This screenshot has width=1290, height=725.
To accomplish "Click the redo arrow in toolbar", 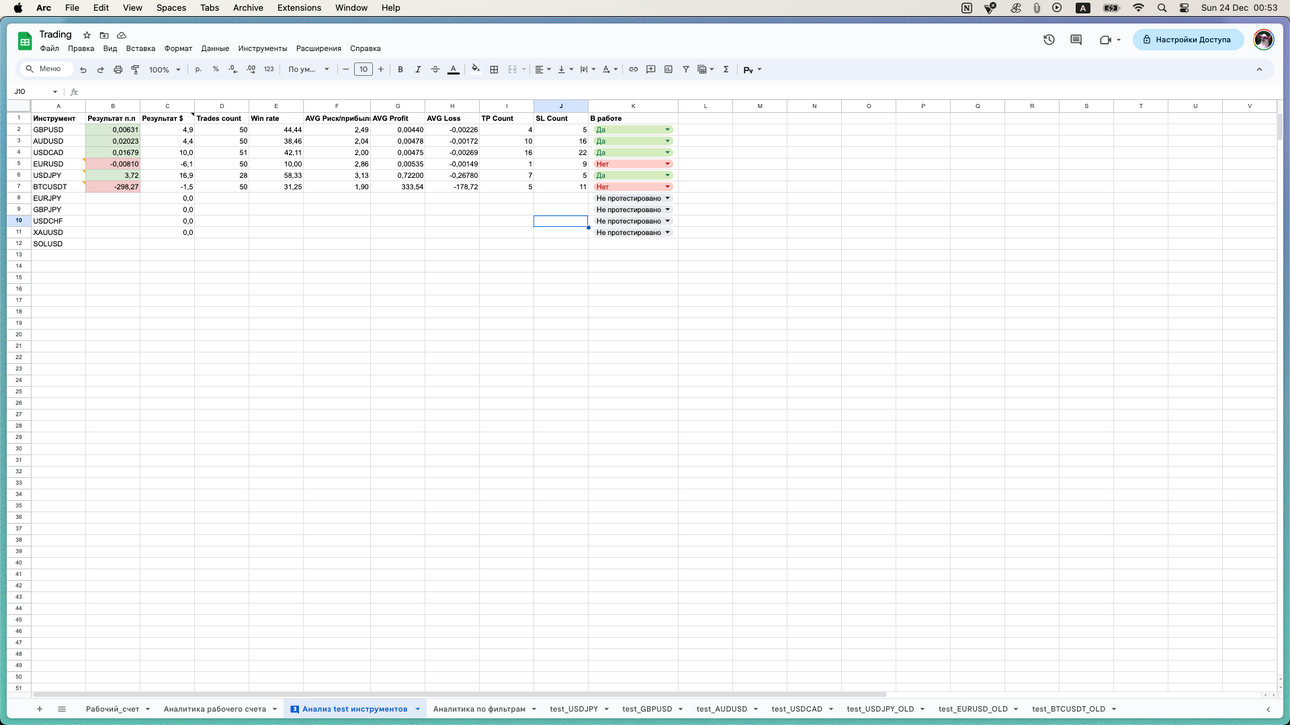I will [x=100, y=70].
